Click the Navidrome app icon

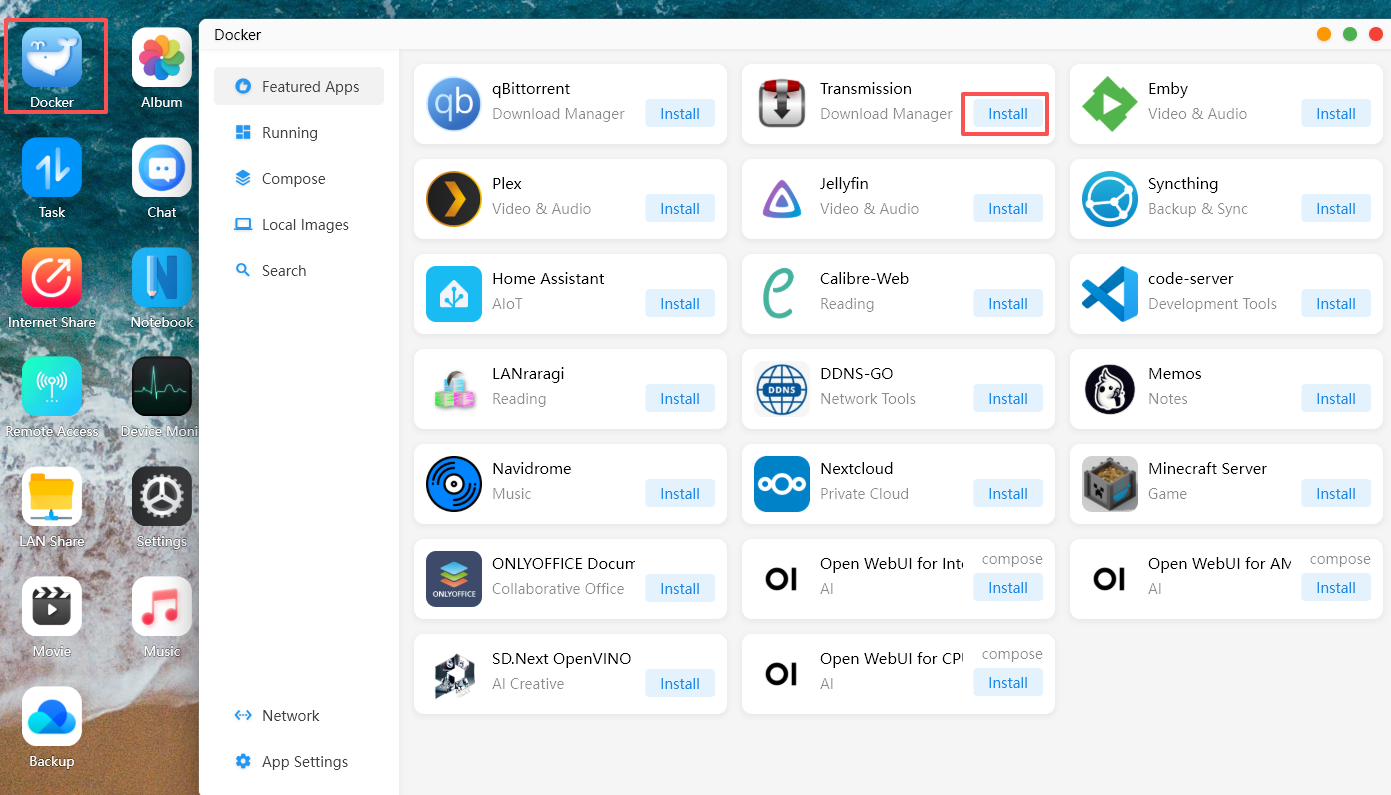tap(454, 484)
